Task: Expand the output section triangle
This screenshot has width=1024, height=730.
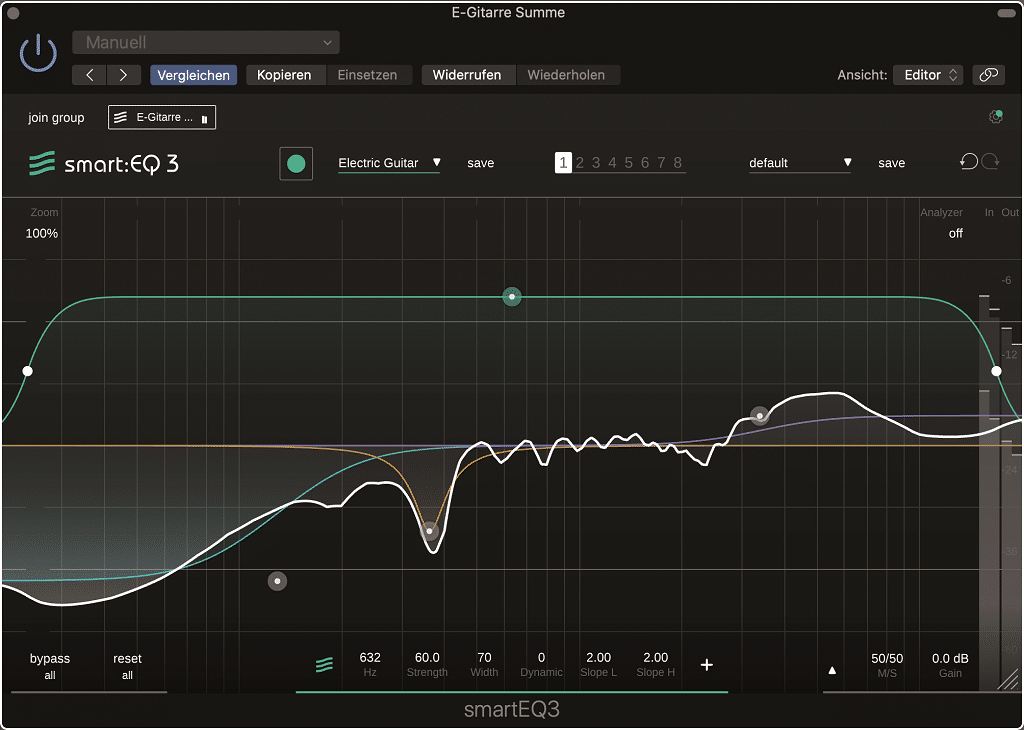Action: pos(832,671)
